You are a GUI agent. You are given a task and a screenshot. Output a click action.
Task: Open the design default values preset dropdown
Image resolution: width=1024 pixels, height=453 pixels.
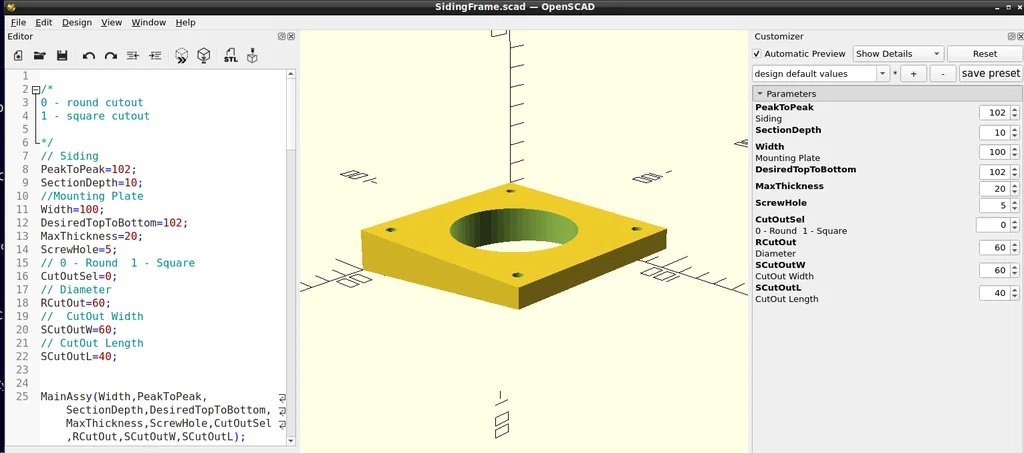822,74
